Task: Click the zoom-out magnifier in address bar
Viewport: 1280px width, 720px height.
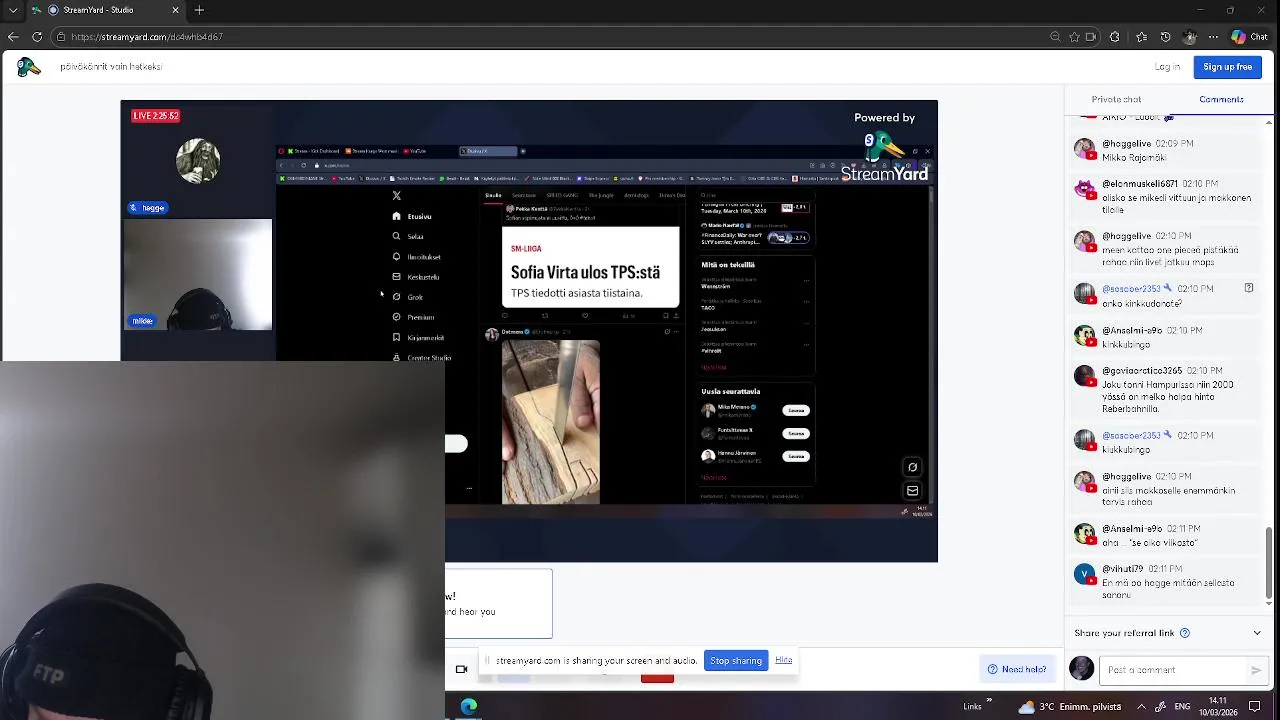Action: pyautogui.click(x=1055, y=37)
